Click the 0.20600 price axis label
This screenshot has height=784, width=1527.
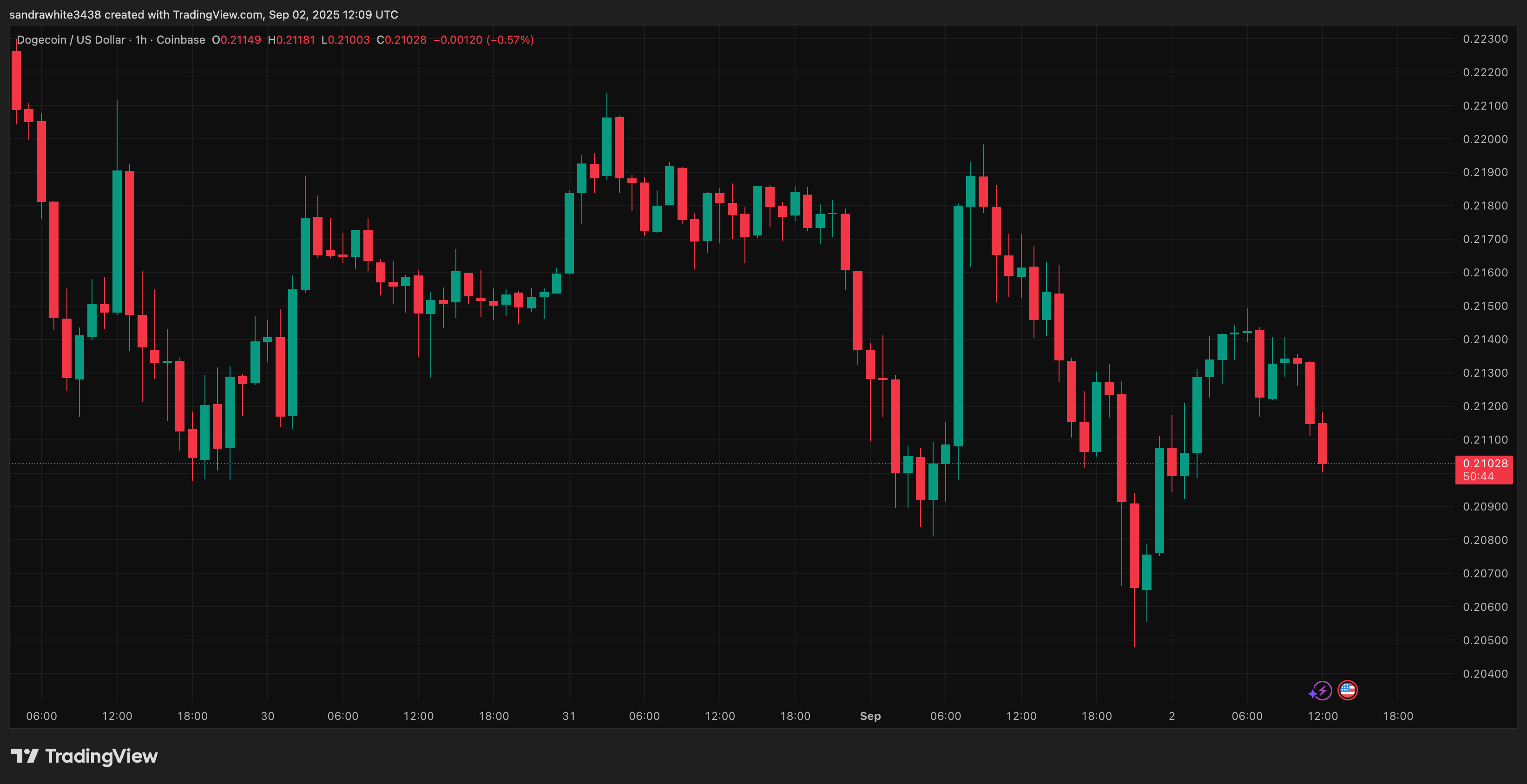coord(1485,607)
